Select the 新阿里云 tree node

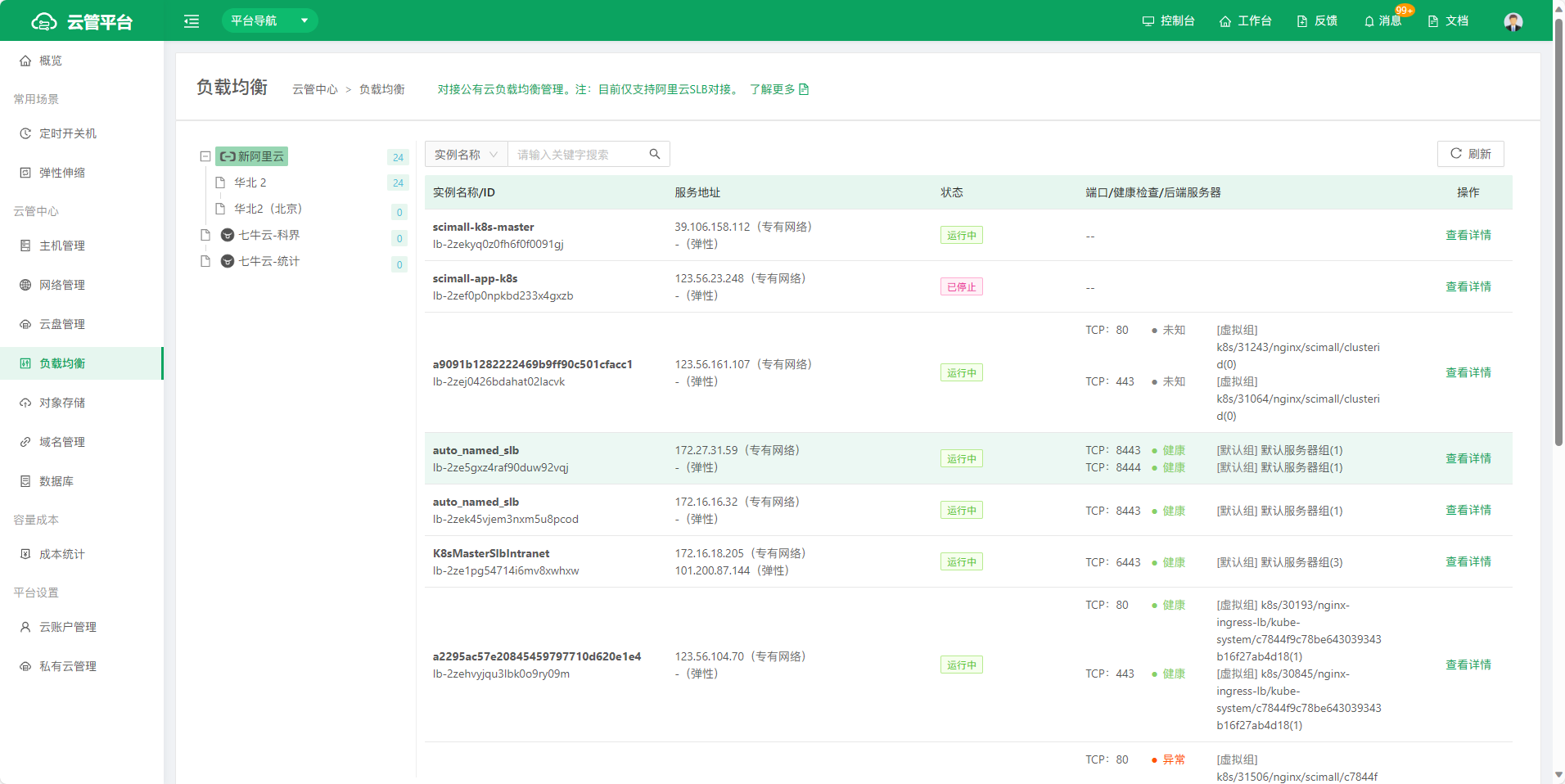pyautogui.click(x=252, y=156)
